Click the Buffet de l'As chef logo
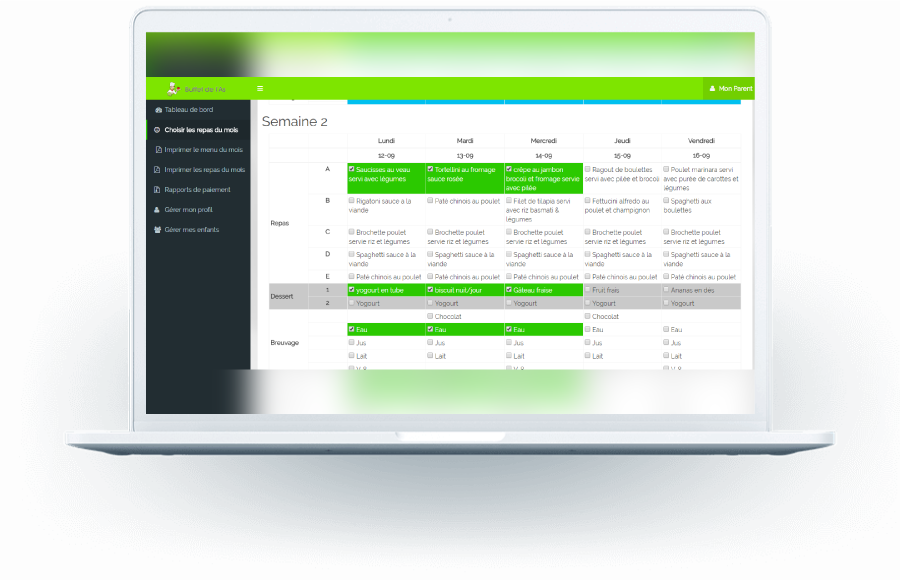Viewport: 900px width, 580px height. pos(173,89)
